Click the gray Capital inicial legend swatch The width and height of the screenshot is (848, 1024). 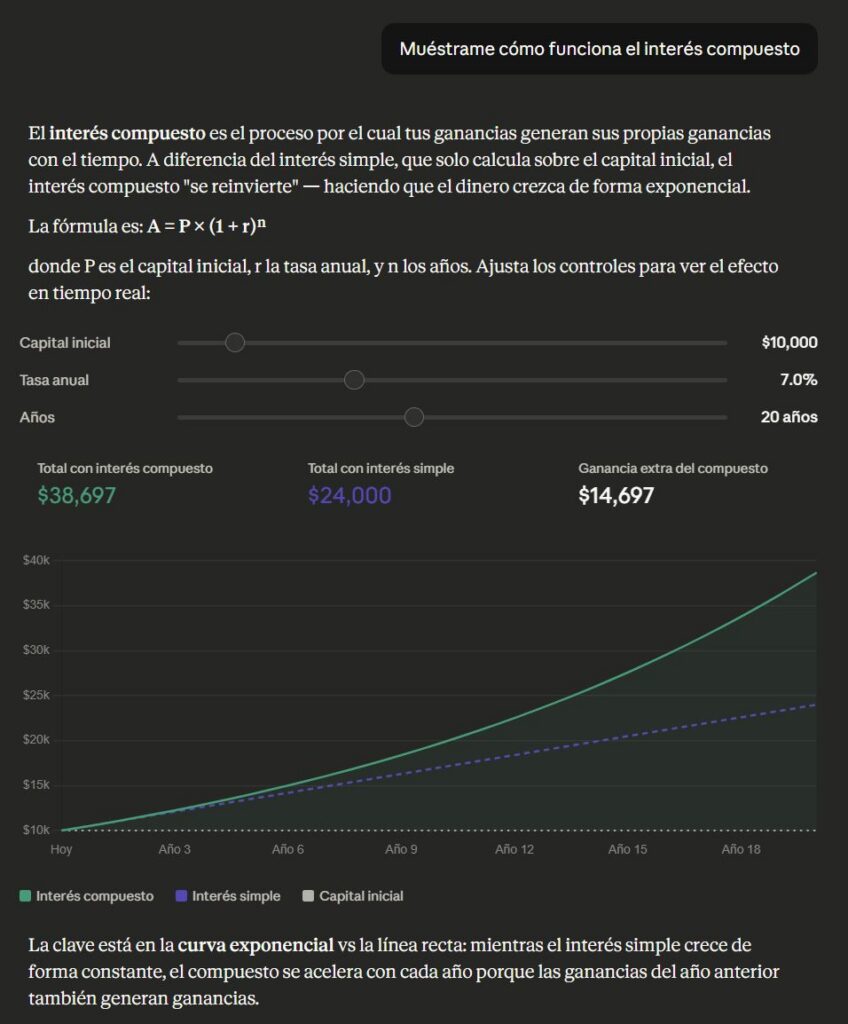308,896
